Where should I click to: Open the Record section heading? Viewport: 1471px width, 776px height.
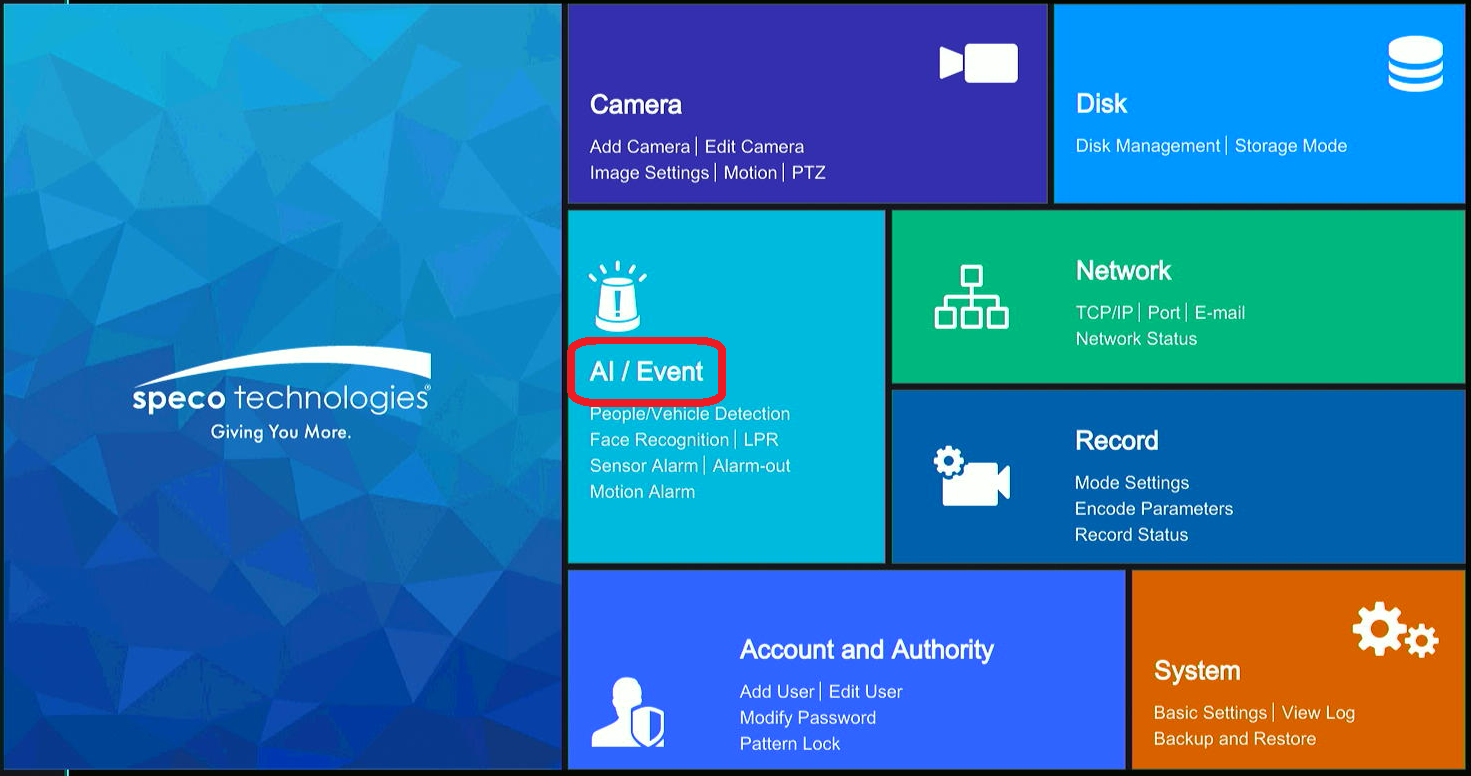[x=1117, y=440]
